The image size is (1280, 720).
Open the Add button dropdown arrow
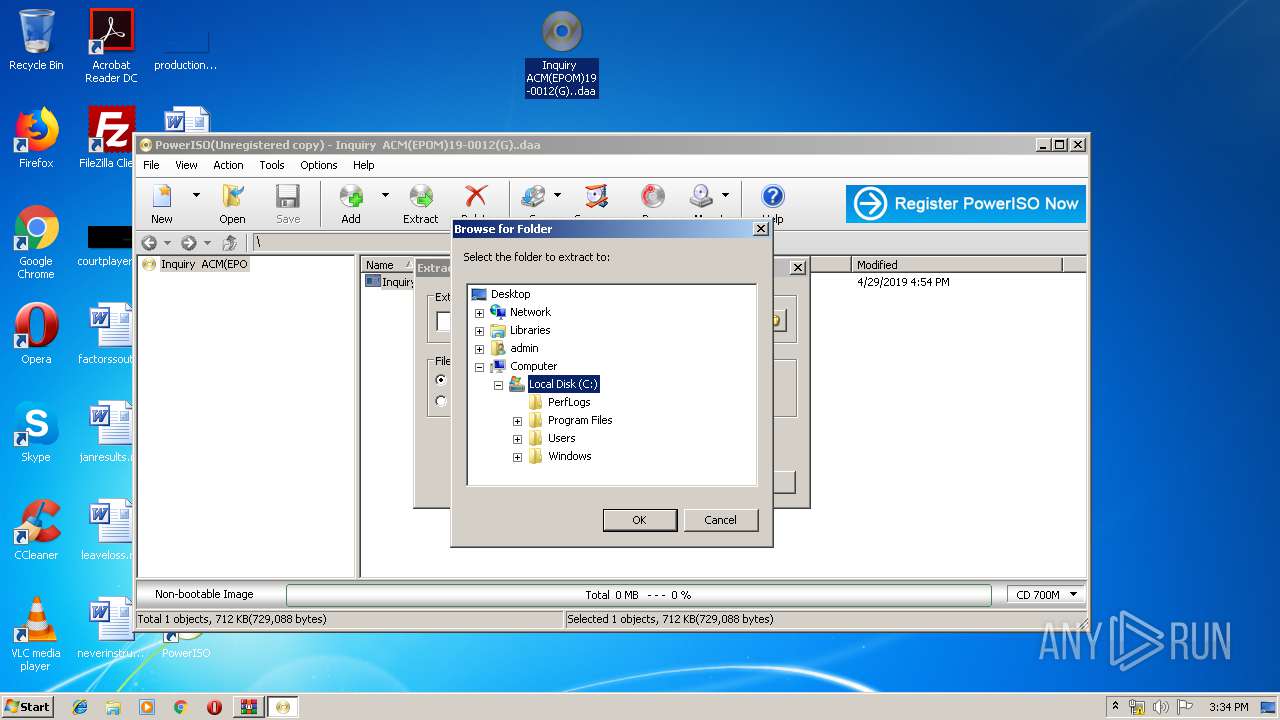[385, 195]
